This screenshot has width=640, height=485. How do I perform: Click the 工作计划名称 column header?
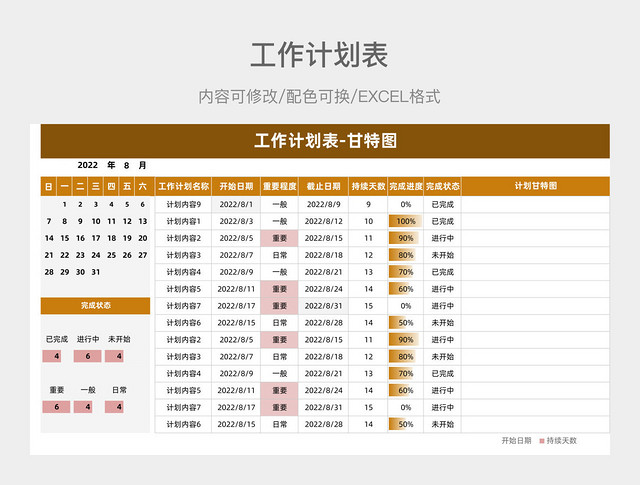[183, 187]
